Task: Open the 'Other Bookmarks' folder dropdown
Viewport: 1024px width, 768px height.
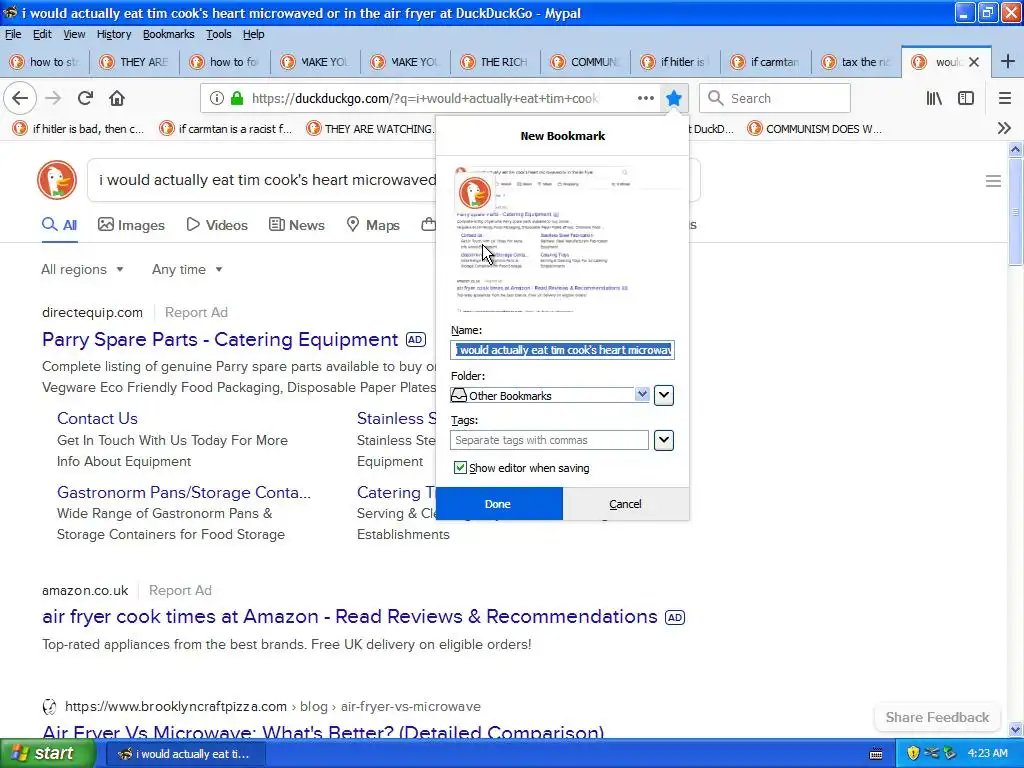Action: click(549, 395)
